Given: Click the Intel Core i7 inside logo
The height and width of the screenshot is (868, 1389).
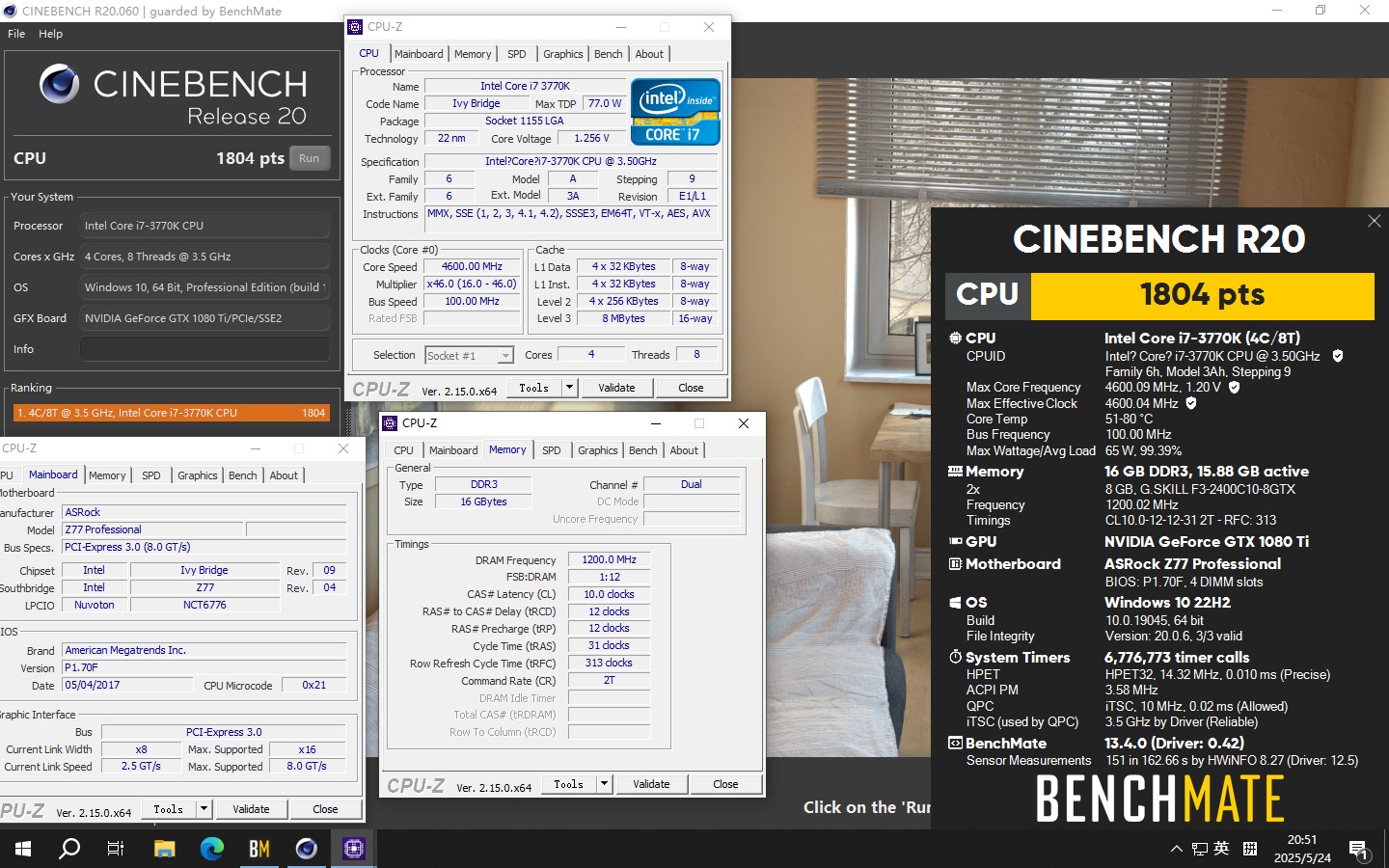Looking at the screenshot, I should click(x=675, y=112).
